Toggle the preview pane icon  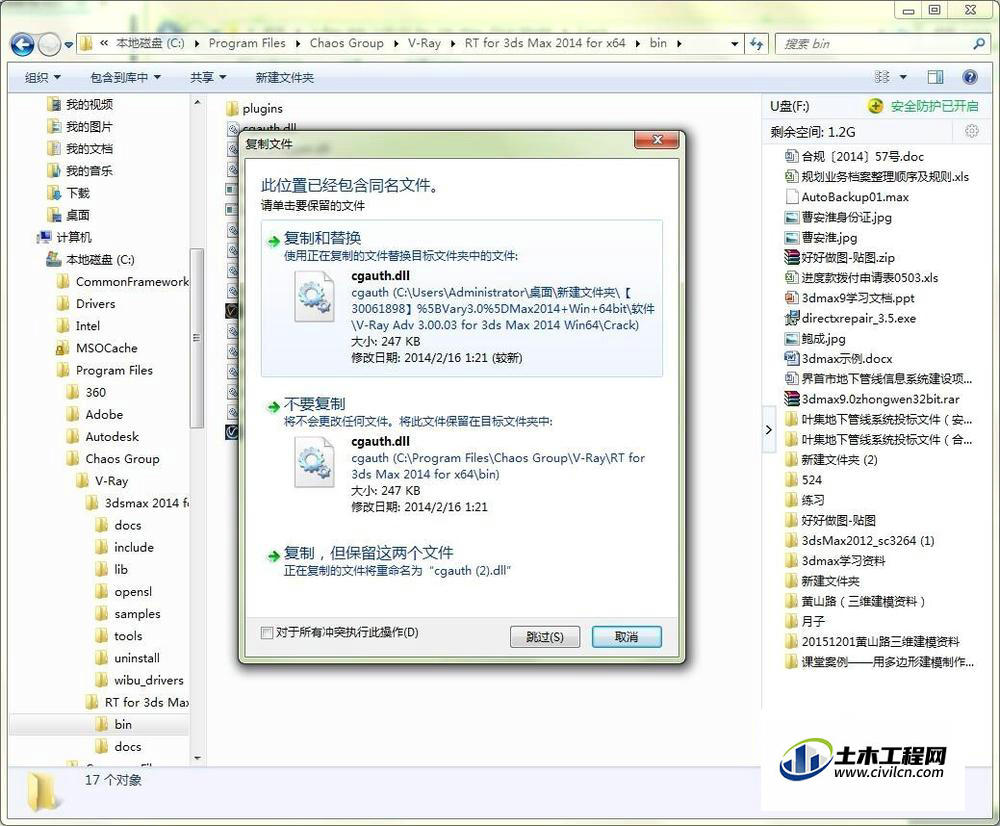[936, 77]
